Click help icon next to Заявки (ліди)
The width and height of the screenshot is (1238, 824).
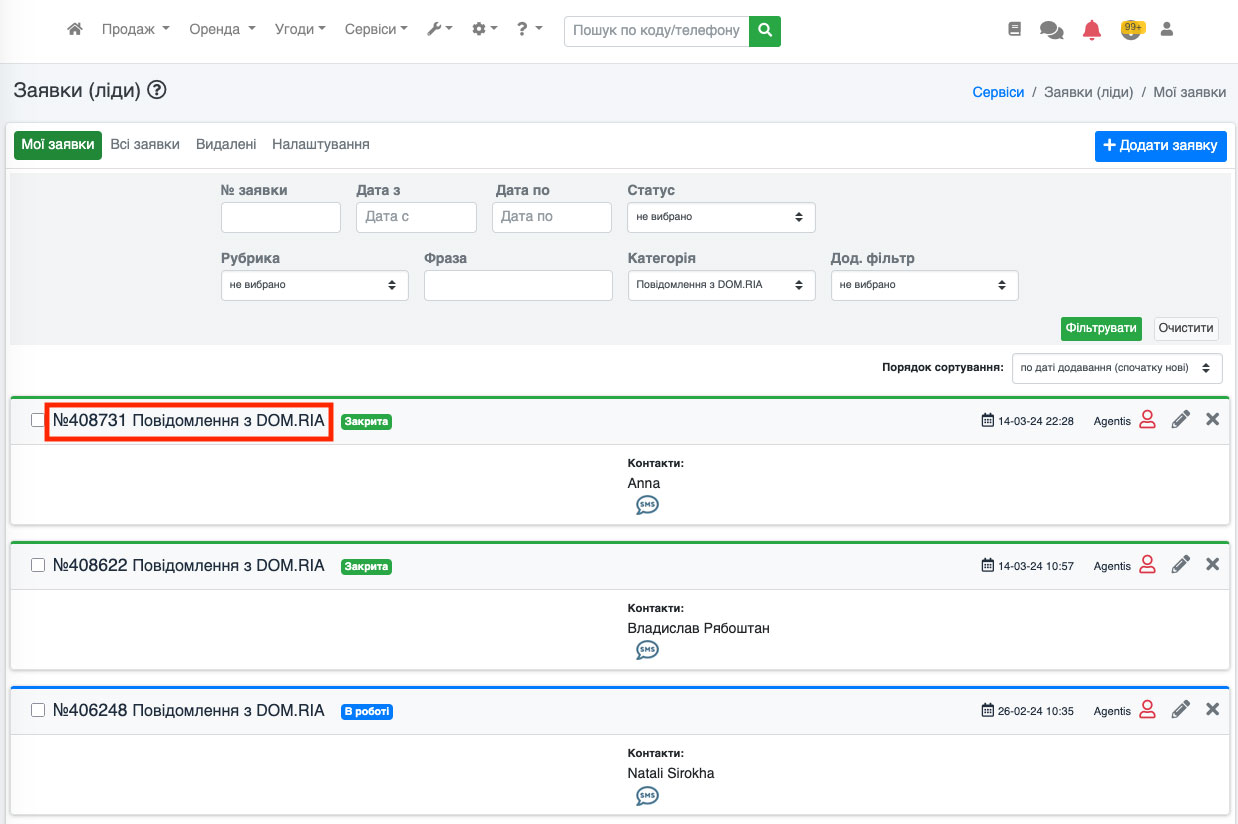[x=157, y=91]
